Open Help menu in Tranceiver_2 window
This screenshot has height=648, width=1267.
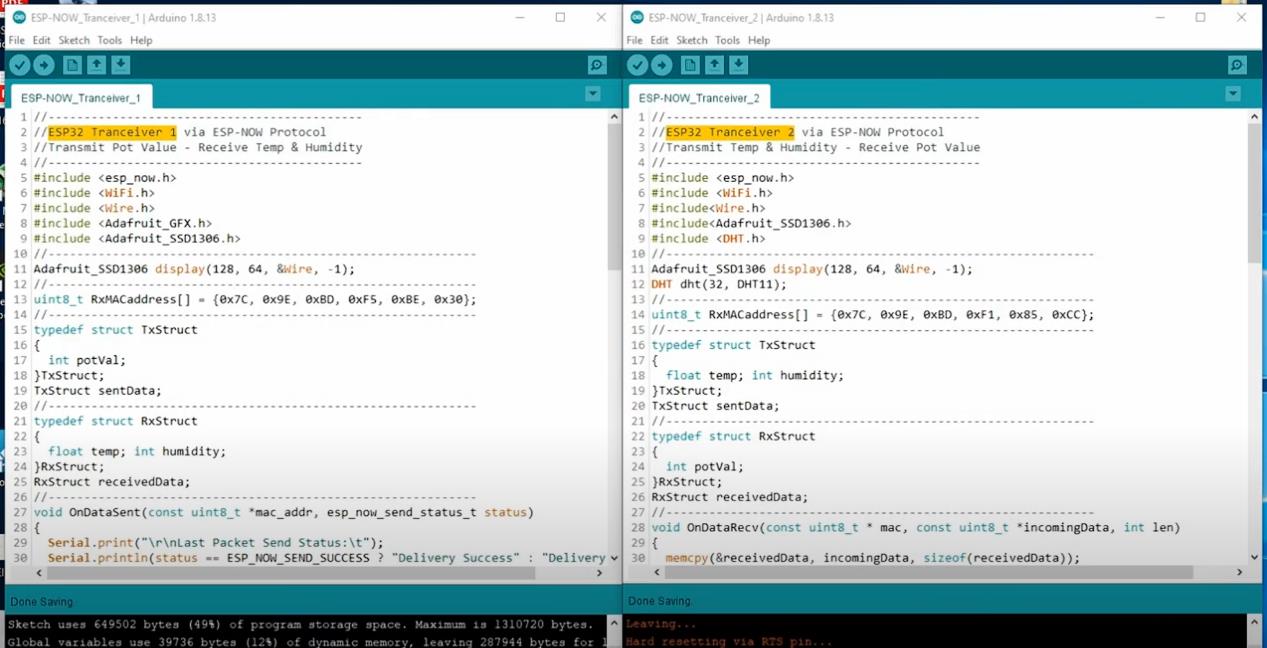click(x=759, y=40)
